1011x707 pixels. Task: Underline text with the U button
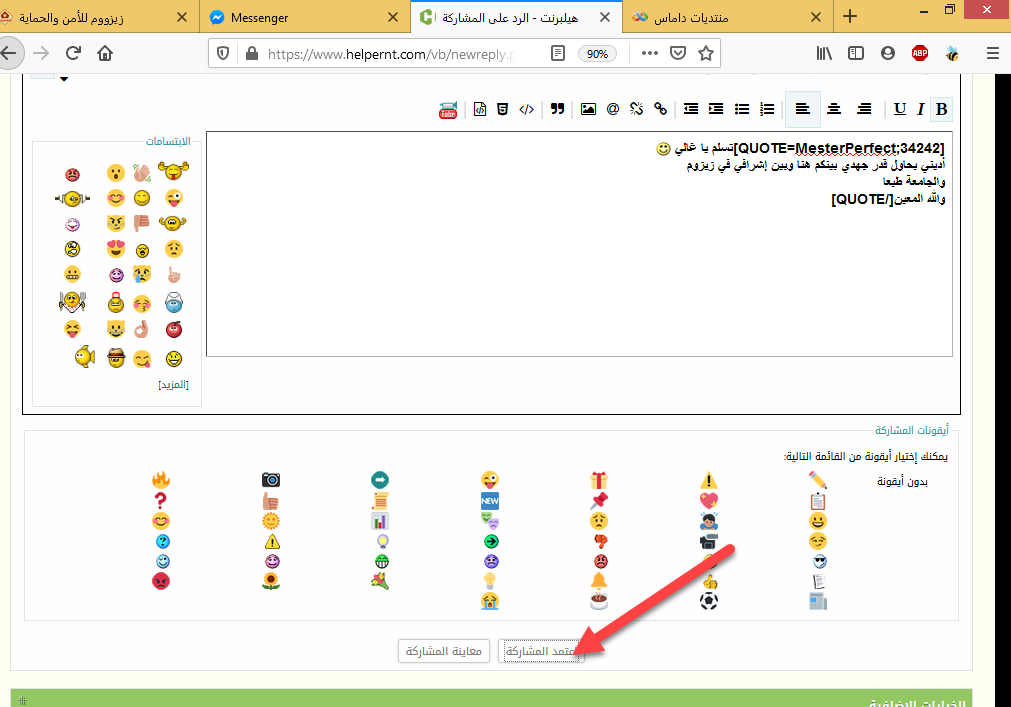point(900,109)
